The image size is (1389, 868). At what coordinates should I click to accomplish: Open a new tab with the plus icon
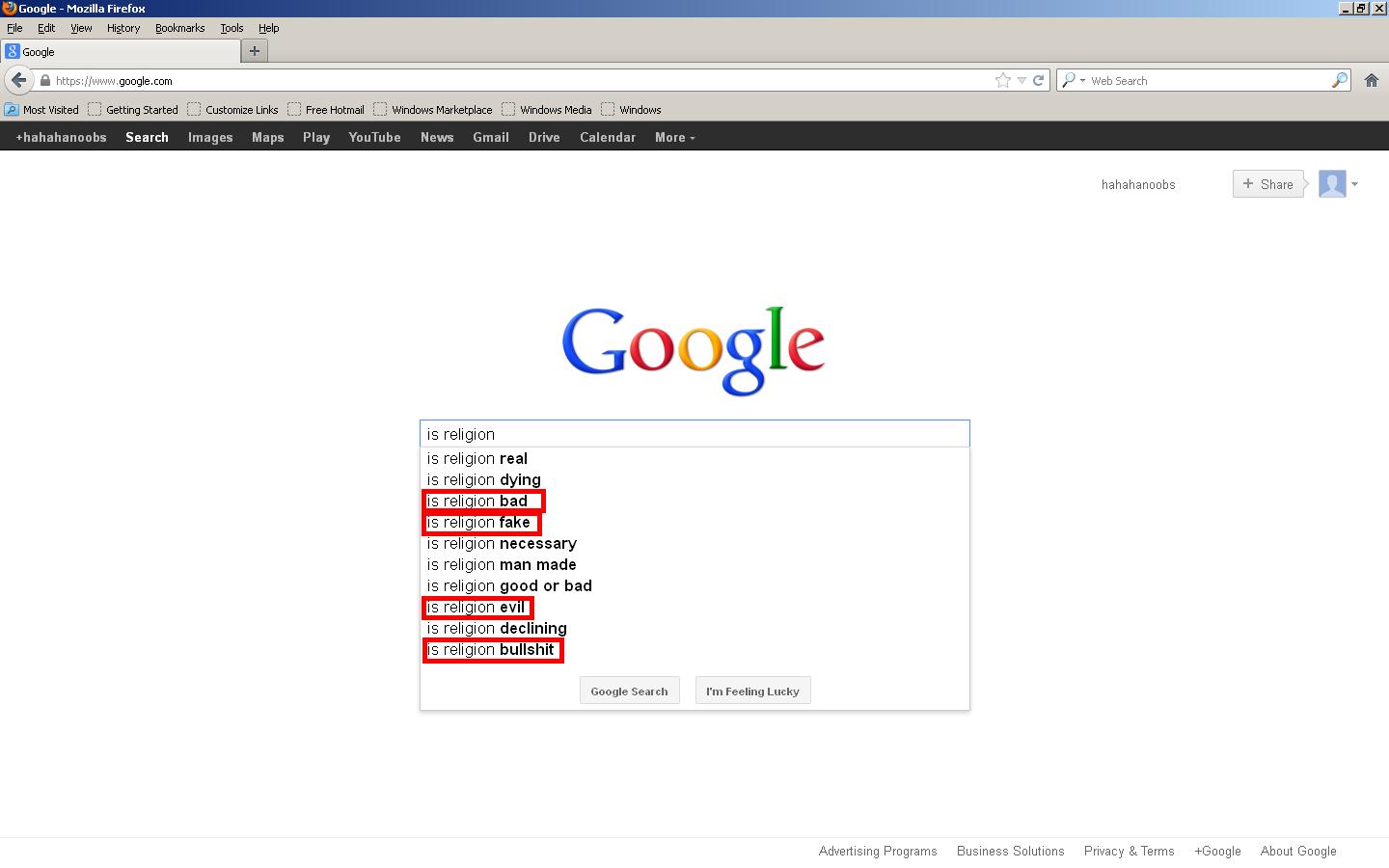[253, 50]
